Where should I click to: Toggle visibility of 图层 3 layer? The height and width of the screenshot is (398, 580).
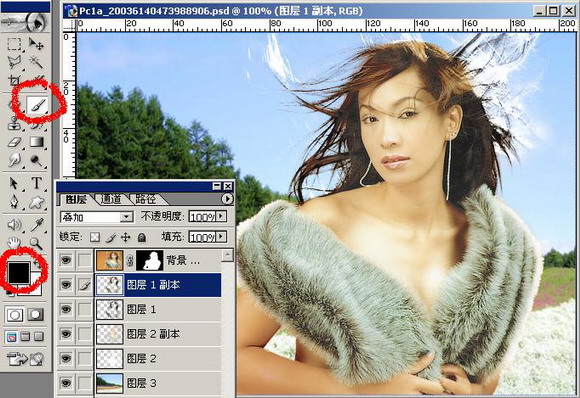(x=66, y=383)
